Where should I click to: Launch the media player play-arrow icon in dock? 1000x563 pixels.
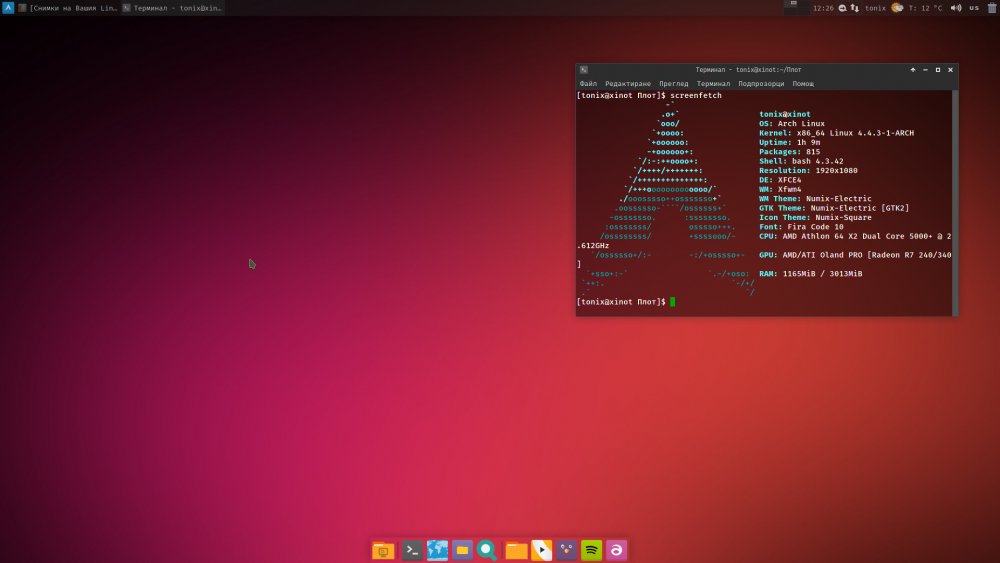tap(541, 550)
